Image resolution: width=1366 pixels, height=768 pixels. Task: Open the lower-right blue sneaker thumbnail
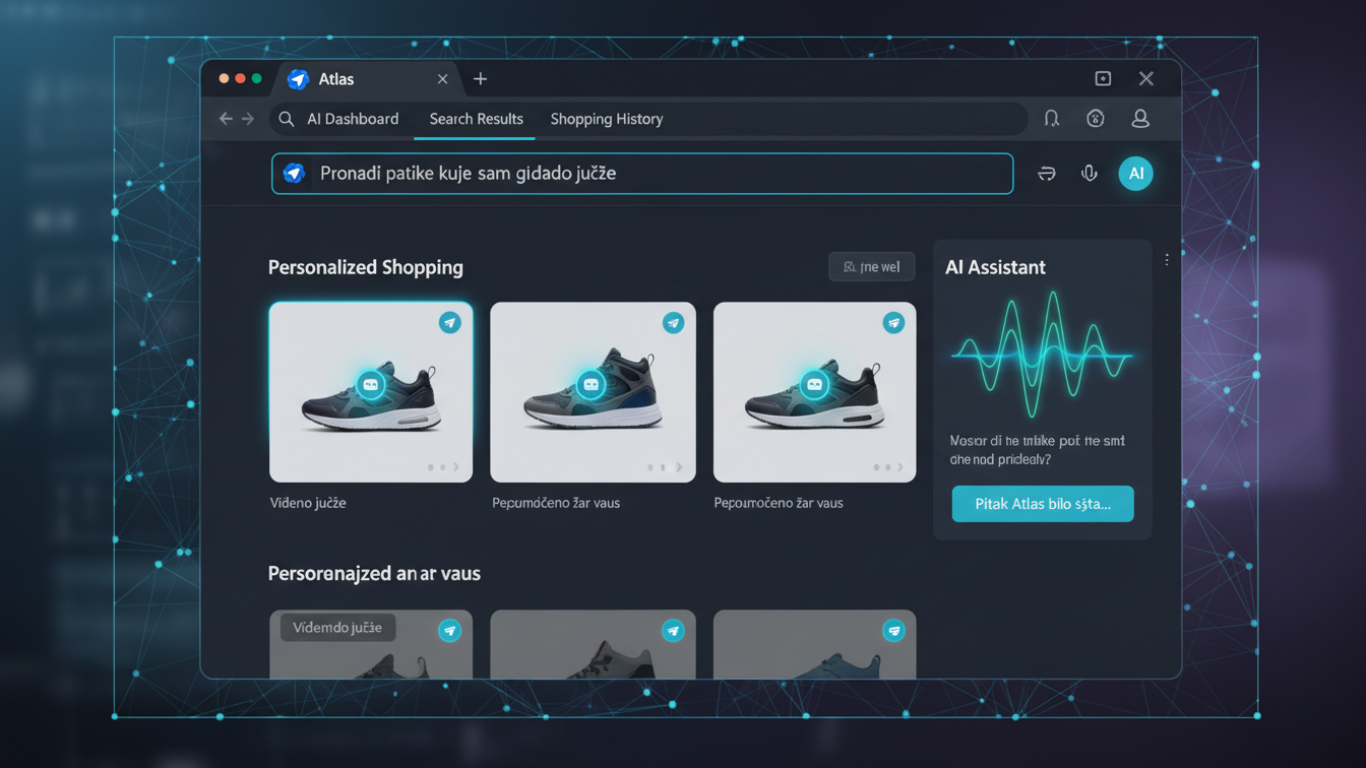(x=814, y=644)
